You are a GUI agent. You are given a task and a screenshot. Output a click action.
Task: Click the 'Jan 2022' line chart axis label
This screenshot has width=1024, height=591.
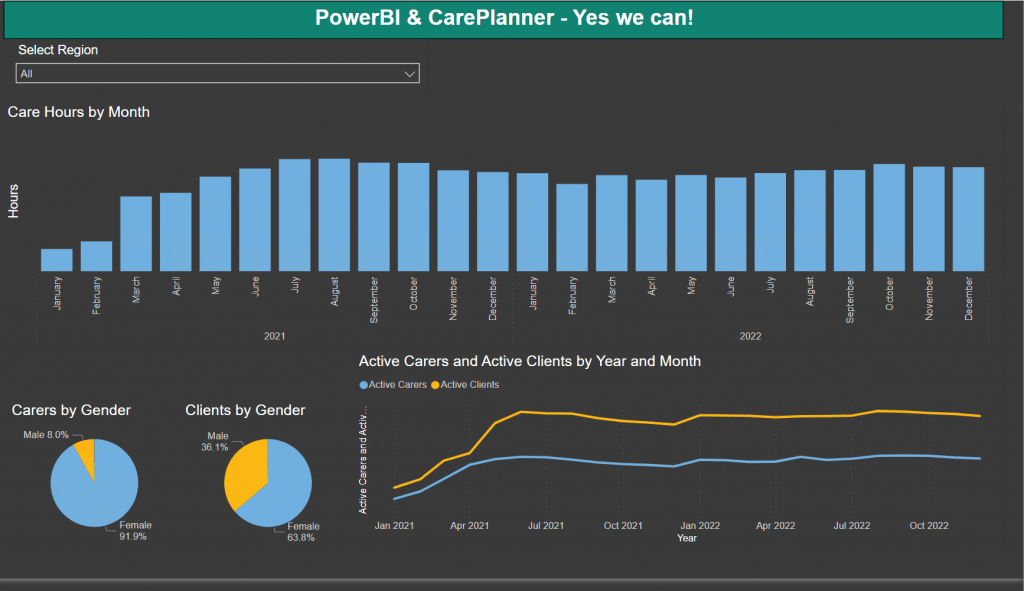pos(700,526)
